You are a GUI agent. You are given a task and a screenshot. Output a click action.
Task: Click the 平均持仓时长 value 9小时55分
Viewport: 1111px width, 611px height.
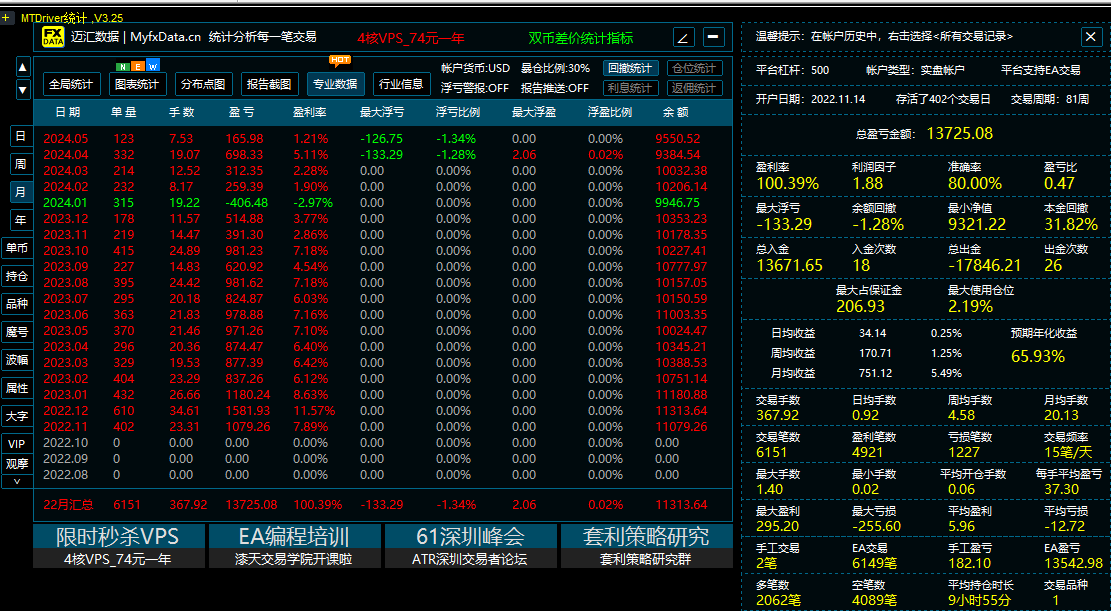(x=980, y=600)
